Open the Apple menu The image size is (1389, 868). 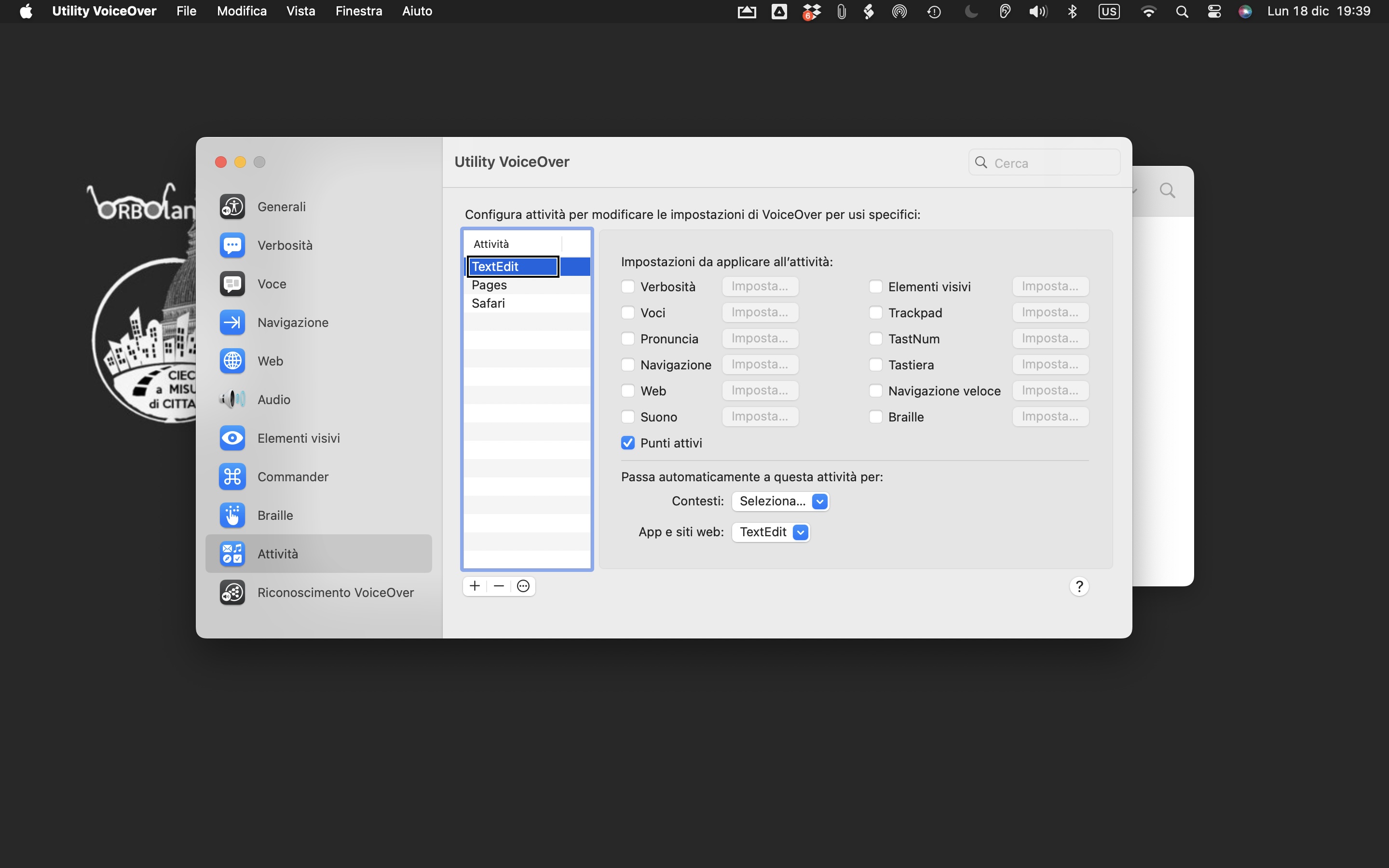(x=26, y=12)
